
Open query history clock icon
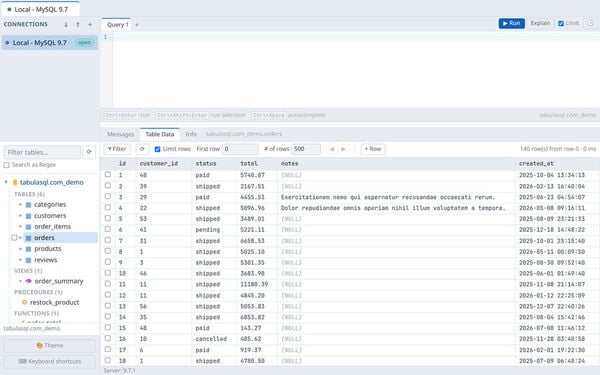[x=590, y=23]
